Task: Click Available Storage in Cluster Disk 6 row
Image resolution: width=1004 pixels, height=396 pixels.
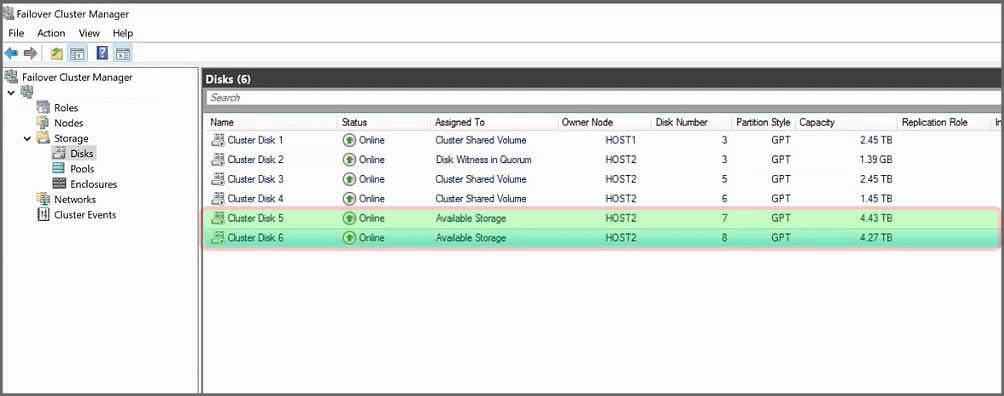Action: [471, 238]
